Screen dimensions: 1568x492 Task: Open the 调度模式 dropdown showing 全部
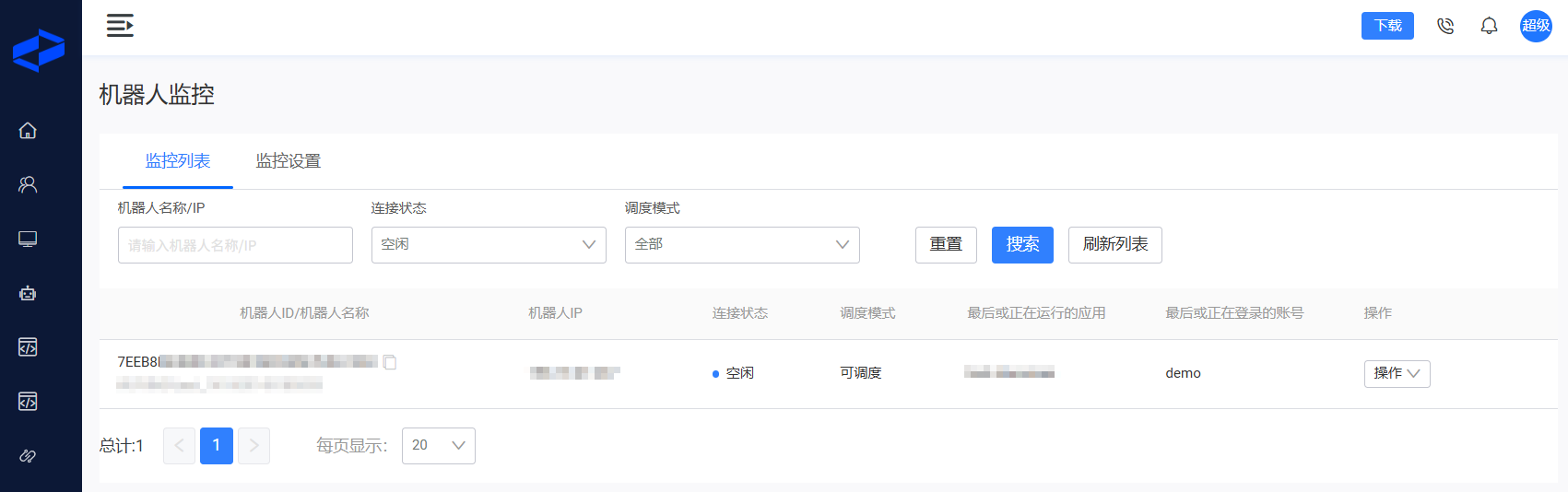click(742, 245)
